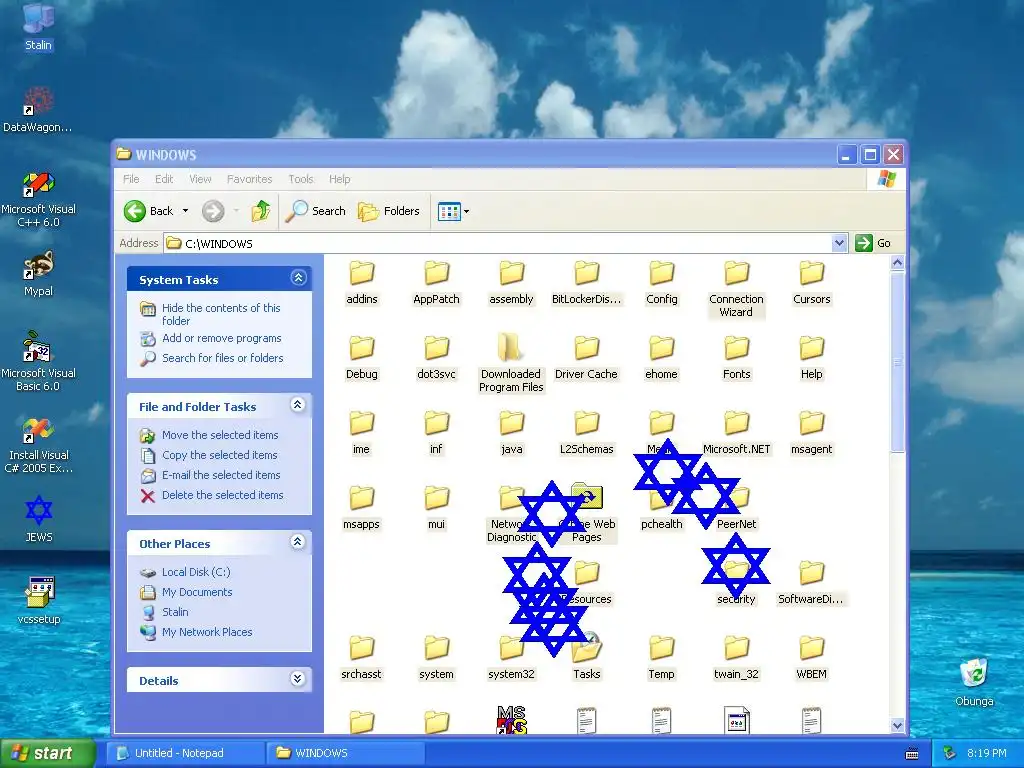Switch to Untitled - Notepad taskbar button
Viewport: 1024px width, 768px height.
185,753
